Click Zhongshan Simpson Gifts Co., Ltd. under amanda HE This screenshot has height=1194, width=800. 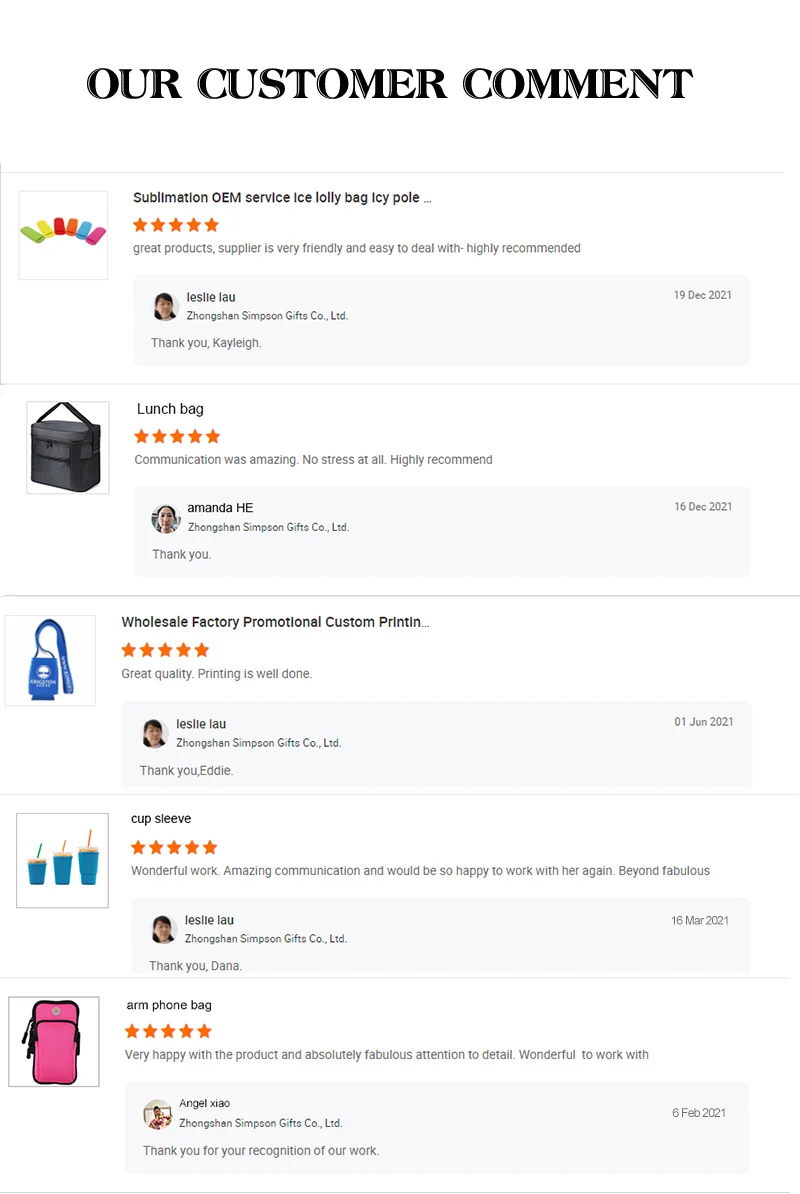[268, 527]
